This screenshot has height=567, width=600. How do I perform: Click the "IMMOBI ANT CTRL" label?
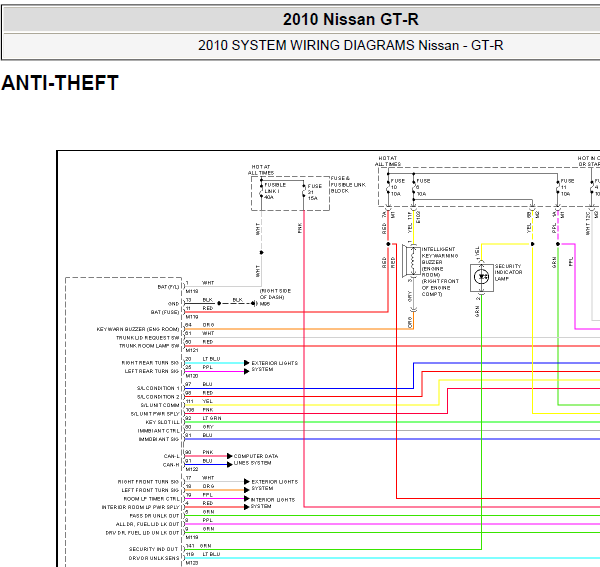pos(158,431)
